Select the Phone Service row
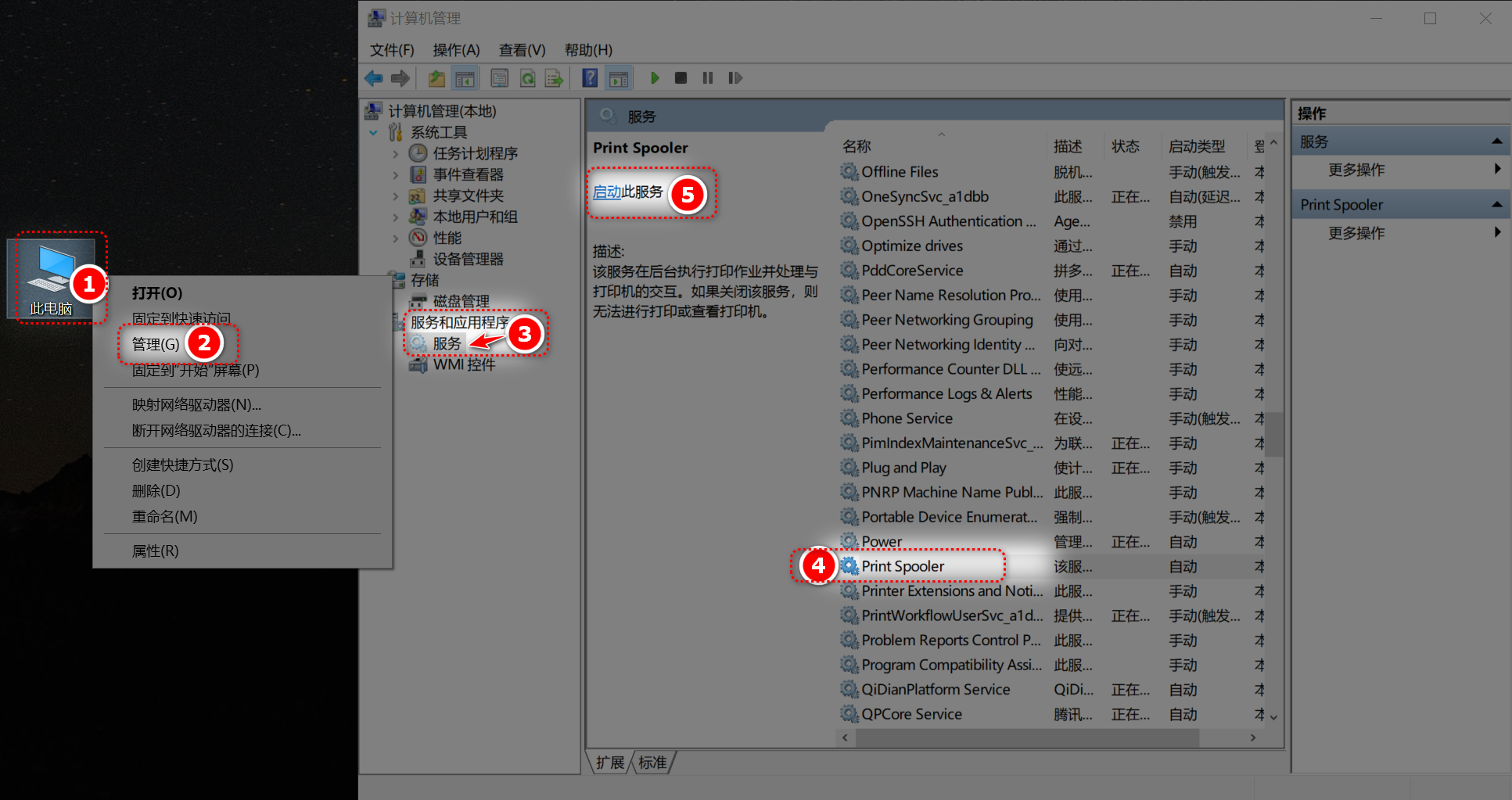The height and width of the screenshot is (800, 1512). [1050, 418]
